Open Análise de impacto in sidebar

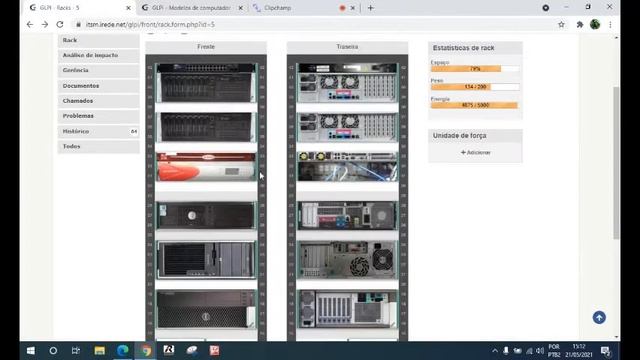(x=98, y=55)
